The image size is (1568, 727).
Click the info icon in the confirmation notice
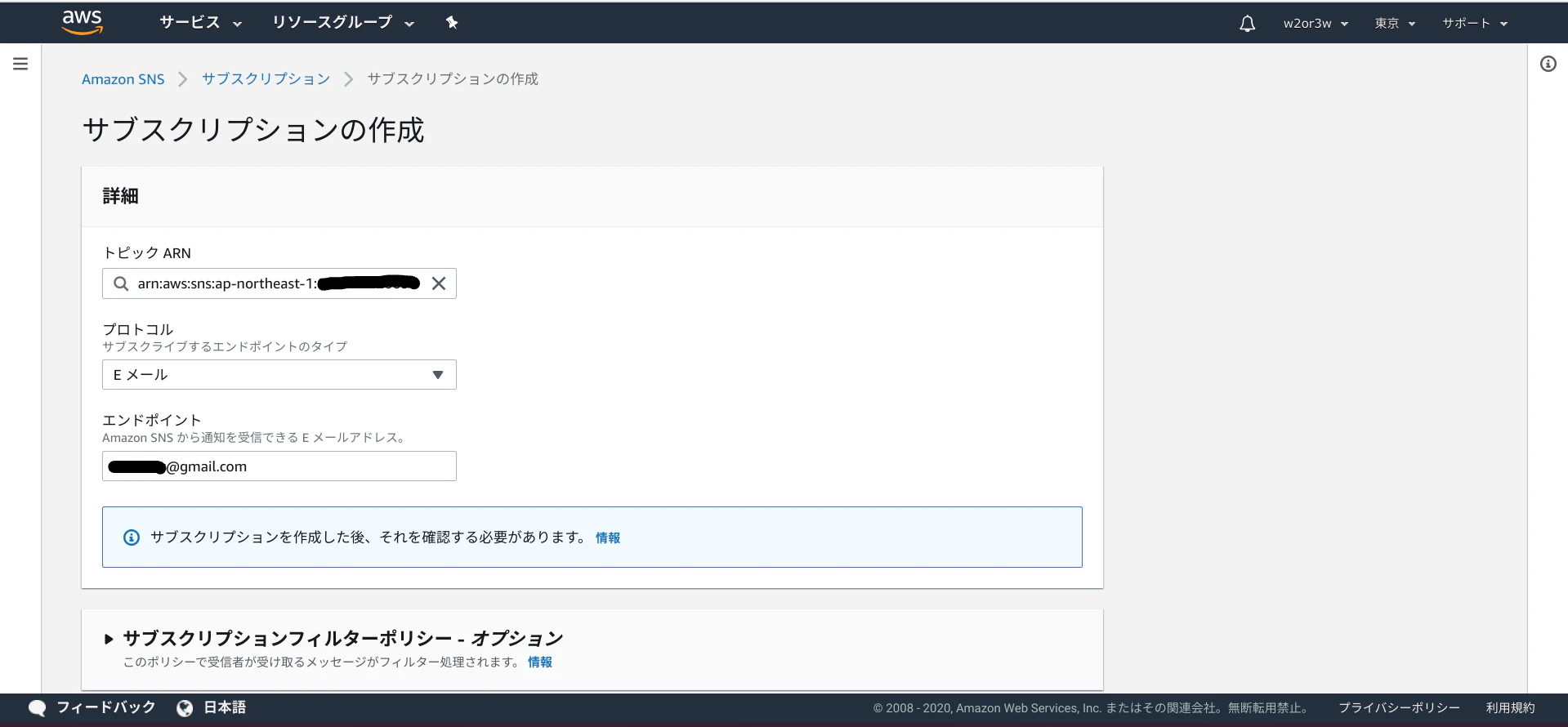(131, 537)
